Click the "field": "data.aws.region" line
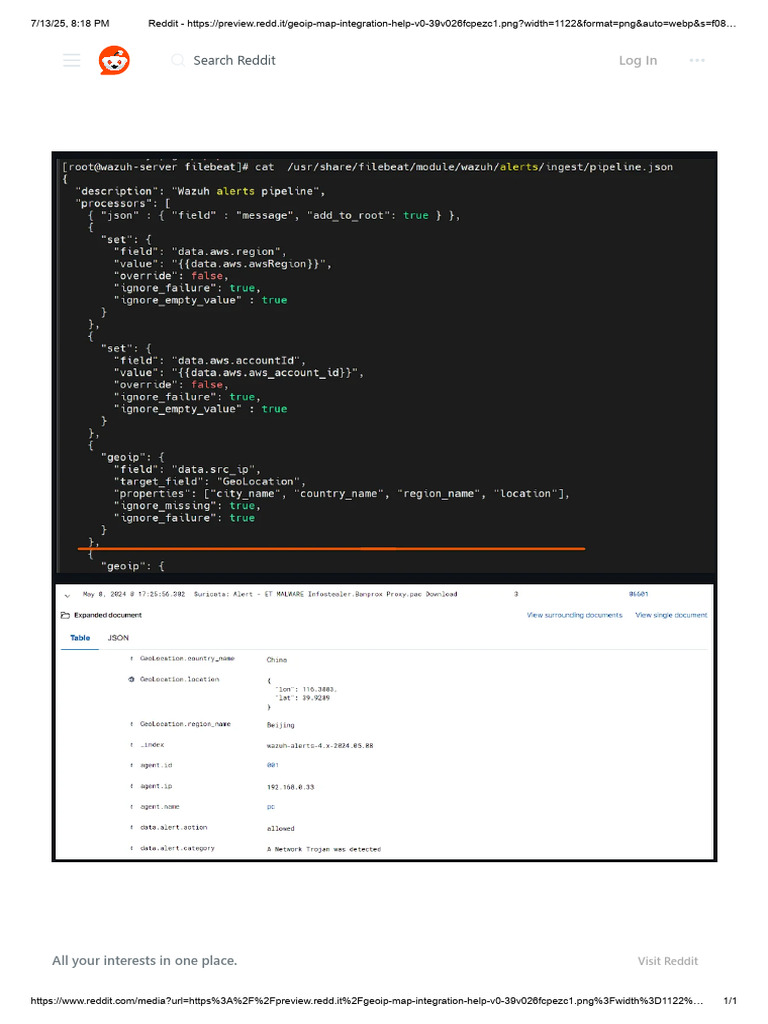The image size is (768, 1024). pyautogui.click(x=200, y=251)
